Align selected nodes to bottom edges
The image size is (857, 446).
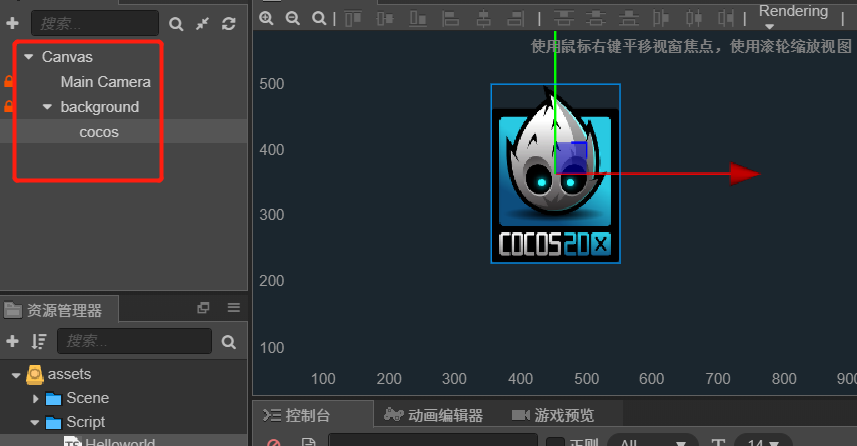coord(418,19)
